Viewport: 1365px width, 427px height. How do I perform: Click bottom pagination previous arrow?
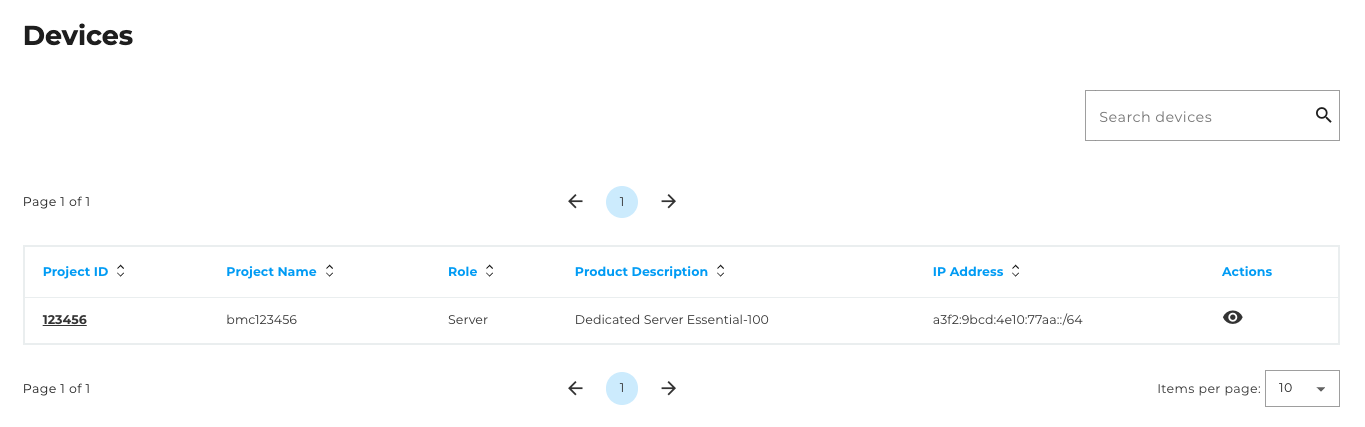tap(575, 388)
